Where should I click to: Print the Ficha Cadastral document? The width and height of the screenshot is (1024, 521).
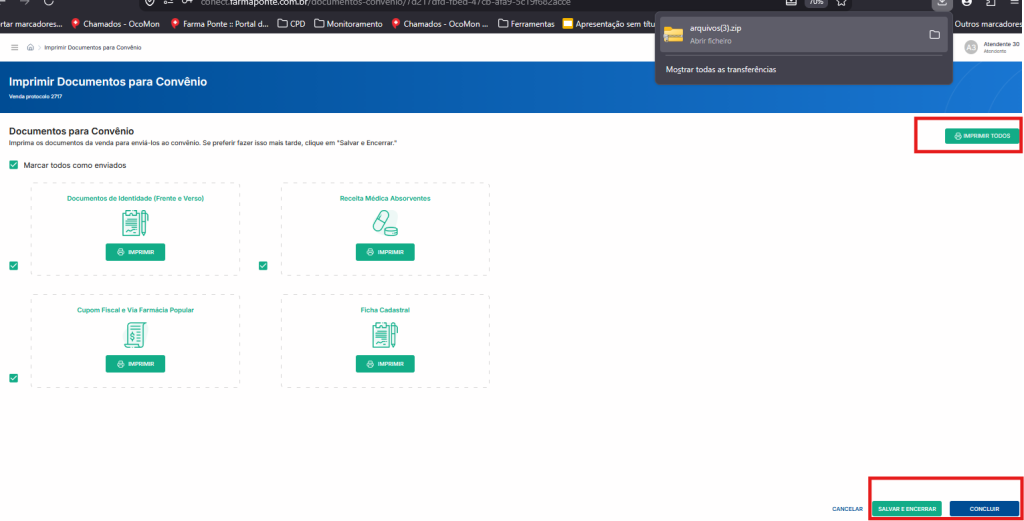click(385, 364)
